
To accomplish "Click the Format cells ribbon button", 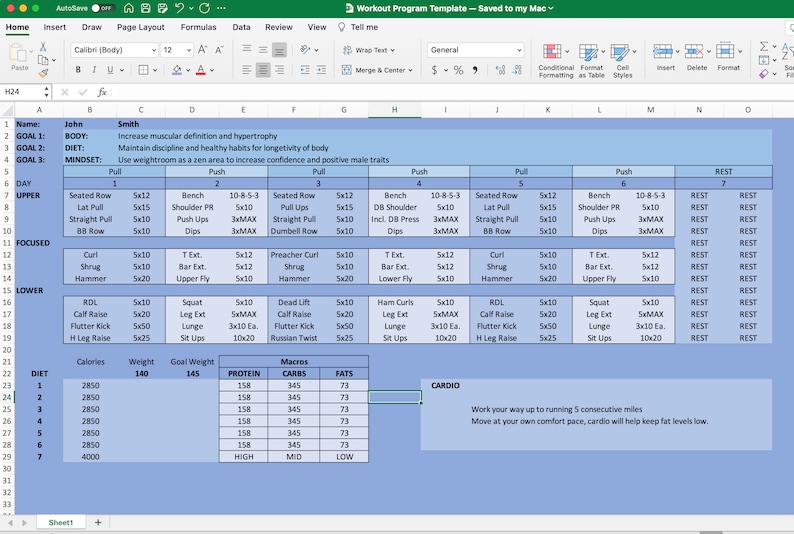I will click(728, 57).
